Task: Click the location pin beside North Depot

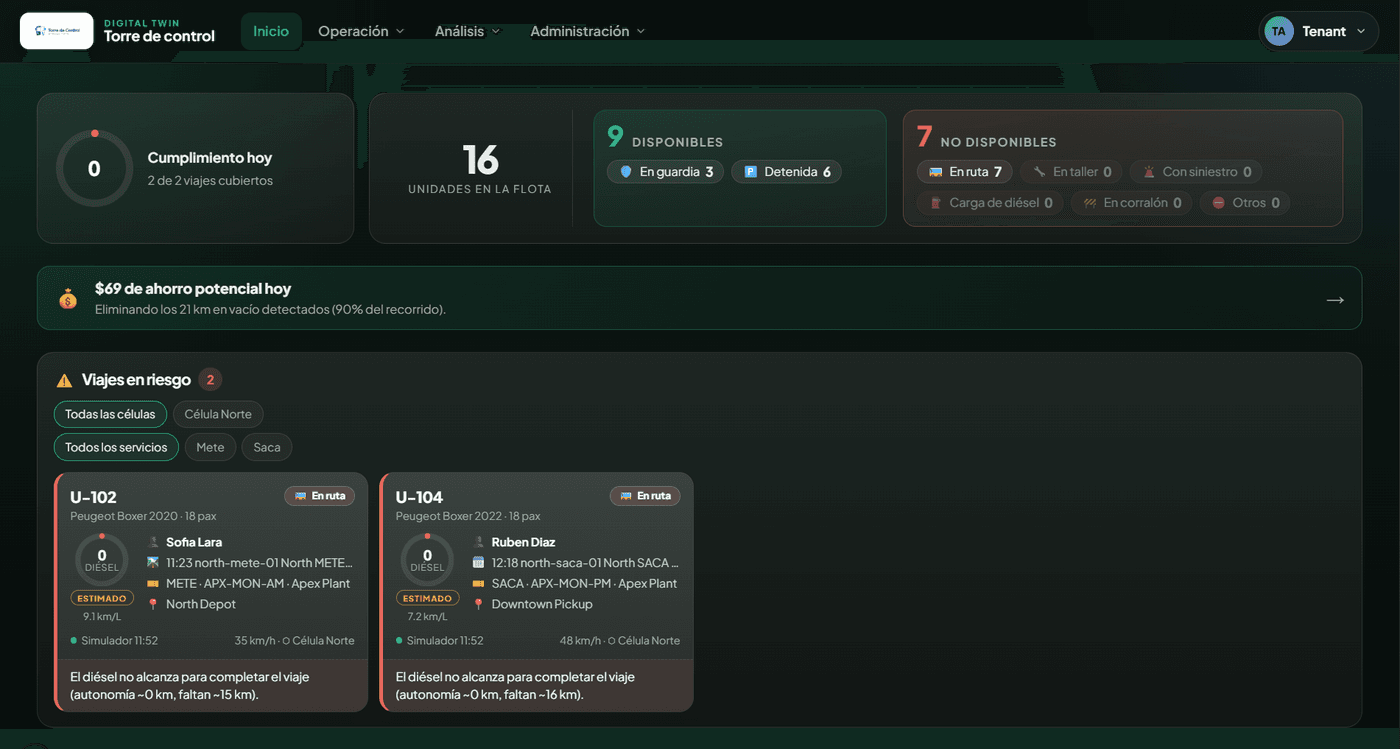Action: pos(153,604)
